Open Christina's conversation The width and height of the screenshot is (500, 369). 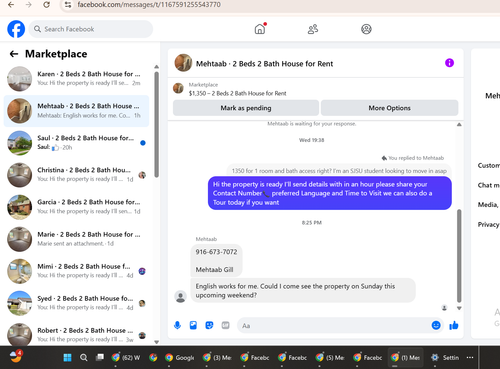tap(76, 175)
